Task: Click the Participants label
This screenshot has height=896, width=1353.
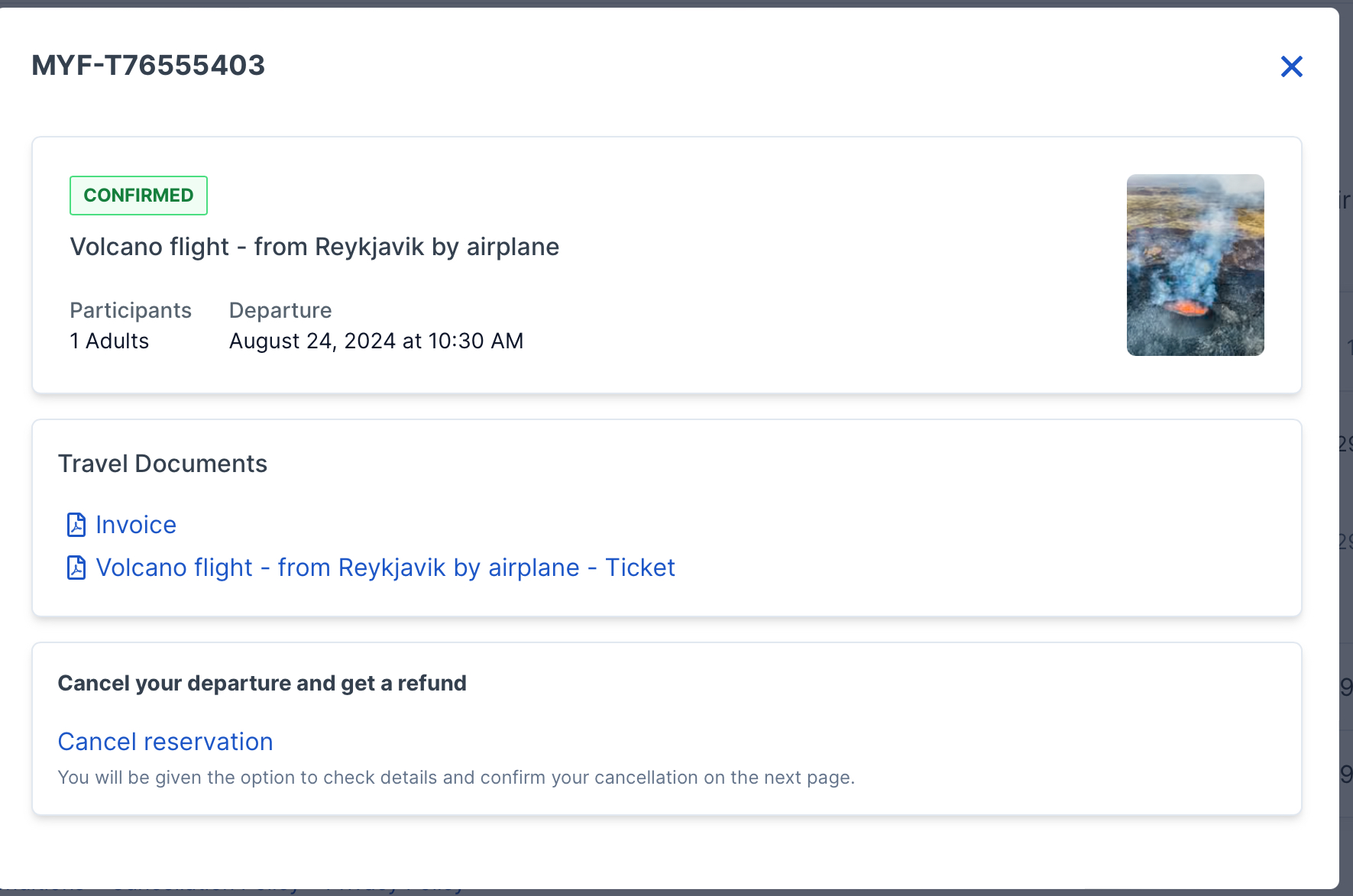Action: click(131, 310)
